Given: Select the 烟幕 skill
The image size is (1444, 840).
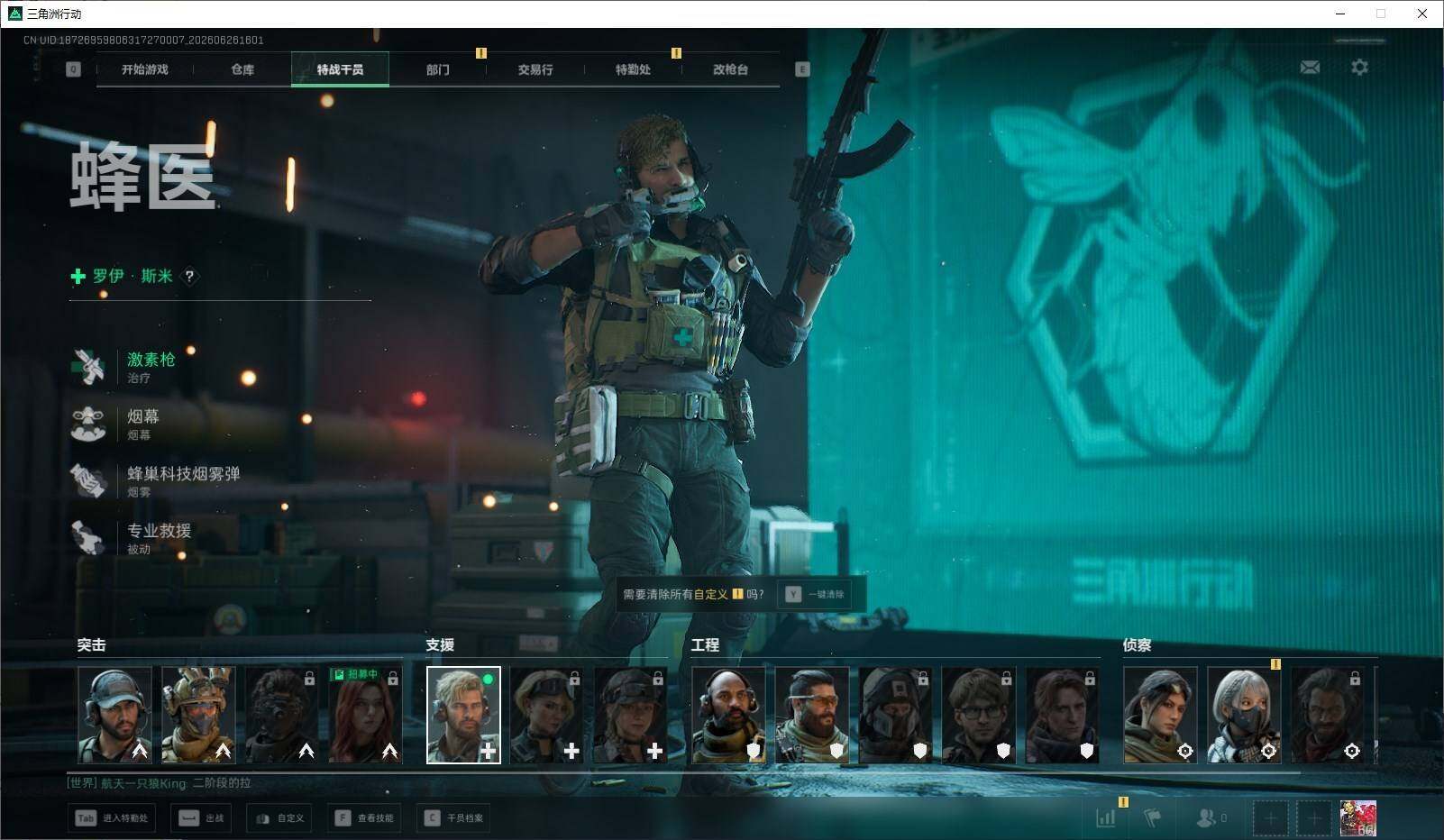Looking at the screenshot, I should (x=117, y=424).
